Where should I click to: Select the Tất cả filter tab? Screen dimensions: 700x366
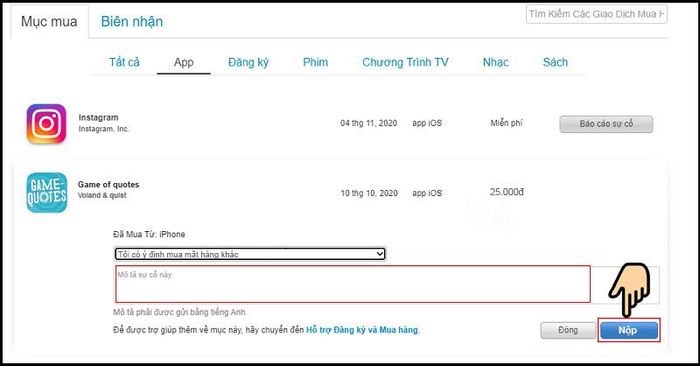[x=124, y=62]
